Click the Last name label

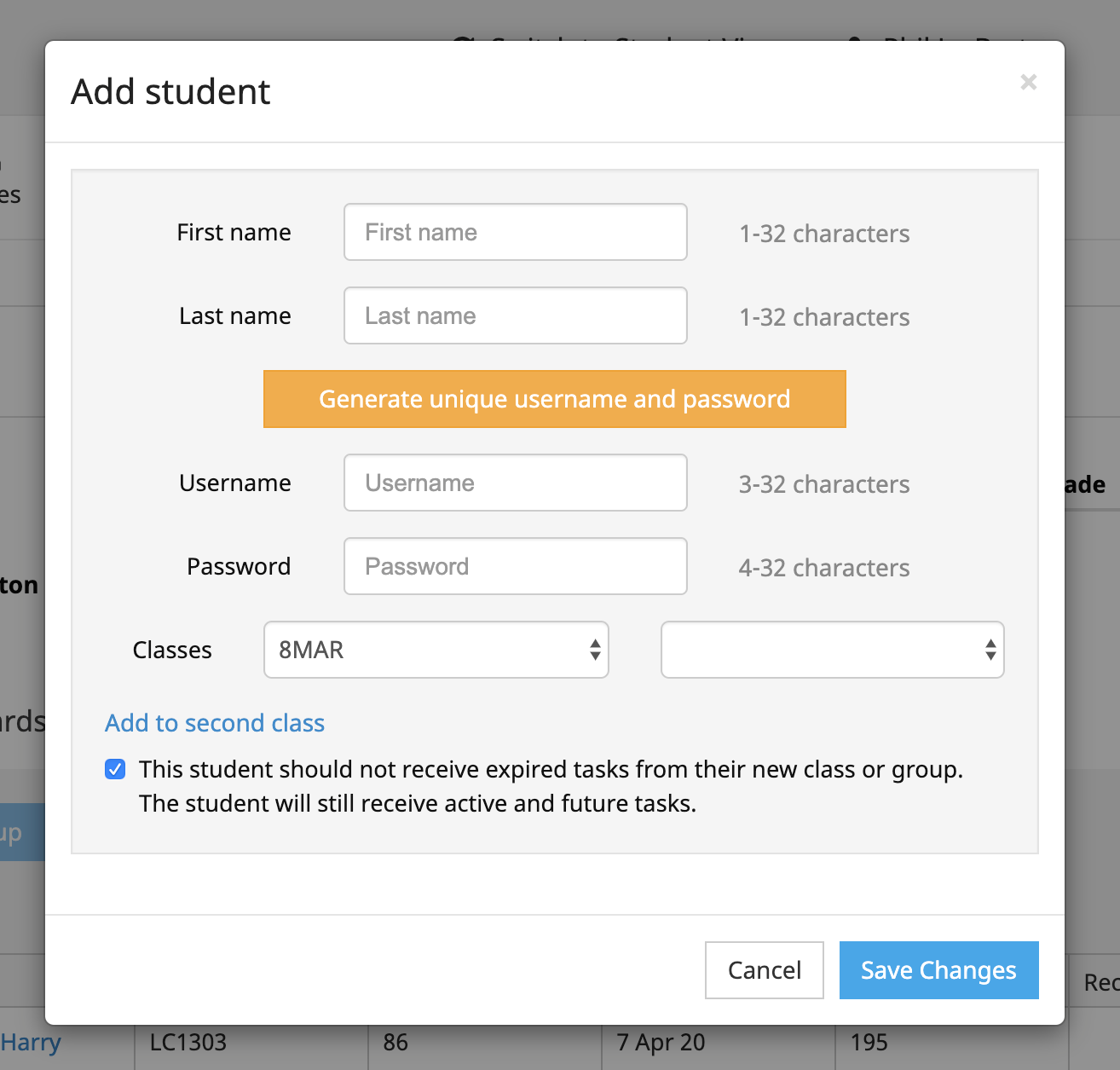point(234,316)
